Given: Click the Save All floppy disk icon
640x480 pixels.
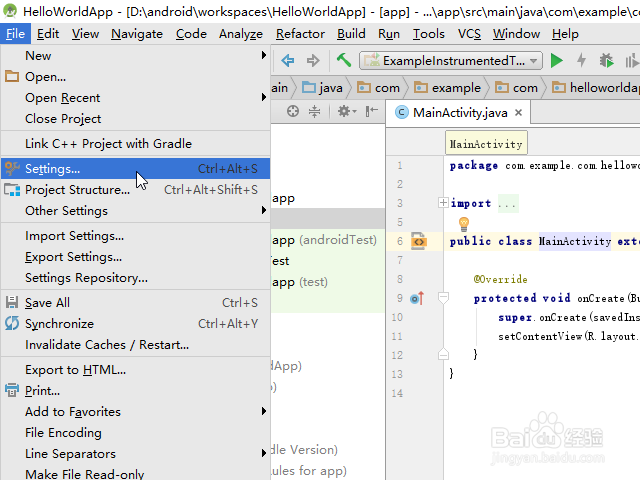Looking at the screenshot, I should pyautogui.click(x=12, y=302).
